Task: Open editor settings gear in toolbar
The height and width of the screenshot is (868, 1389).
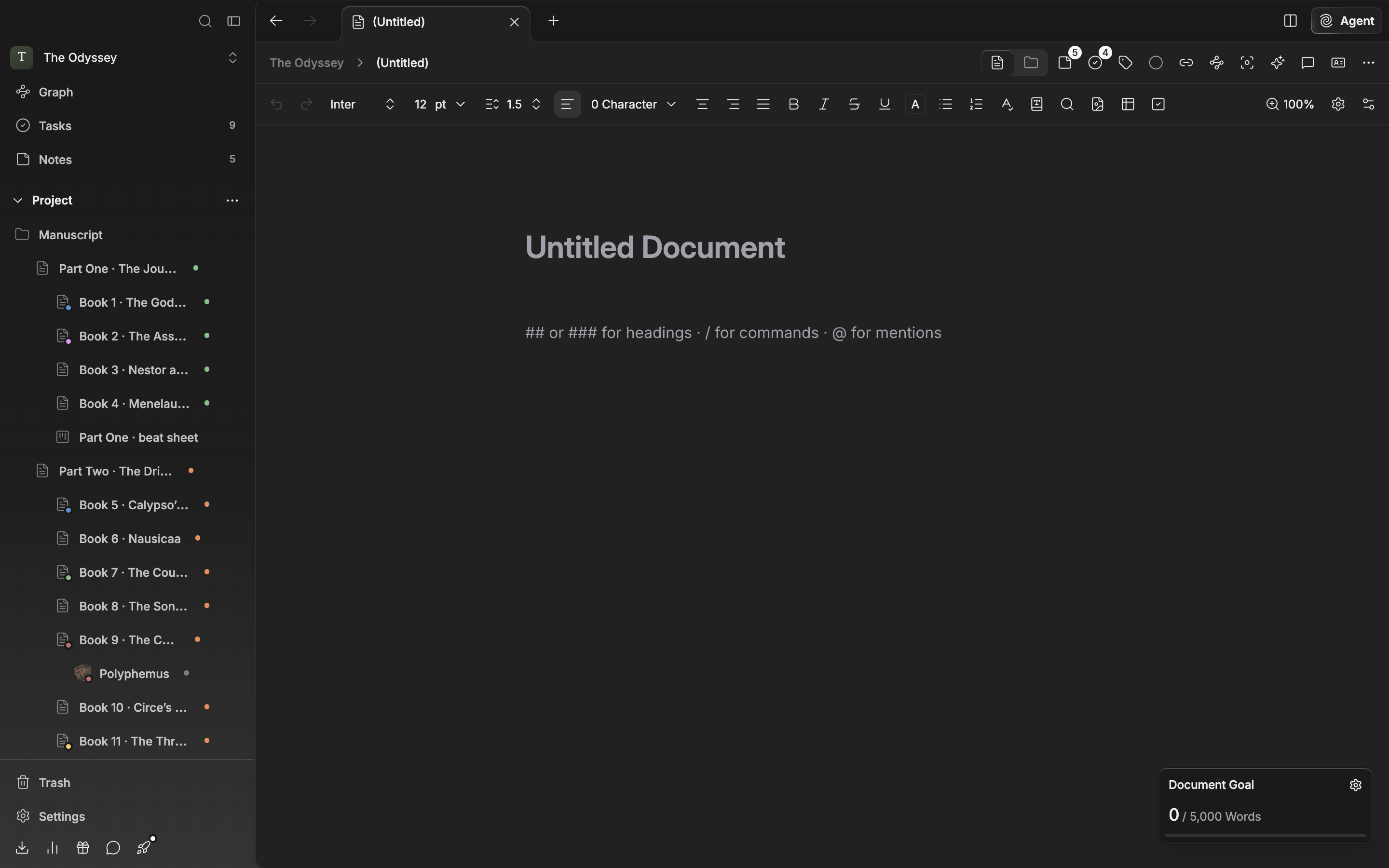Action: (x=1338, y=105)
